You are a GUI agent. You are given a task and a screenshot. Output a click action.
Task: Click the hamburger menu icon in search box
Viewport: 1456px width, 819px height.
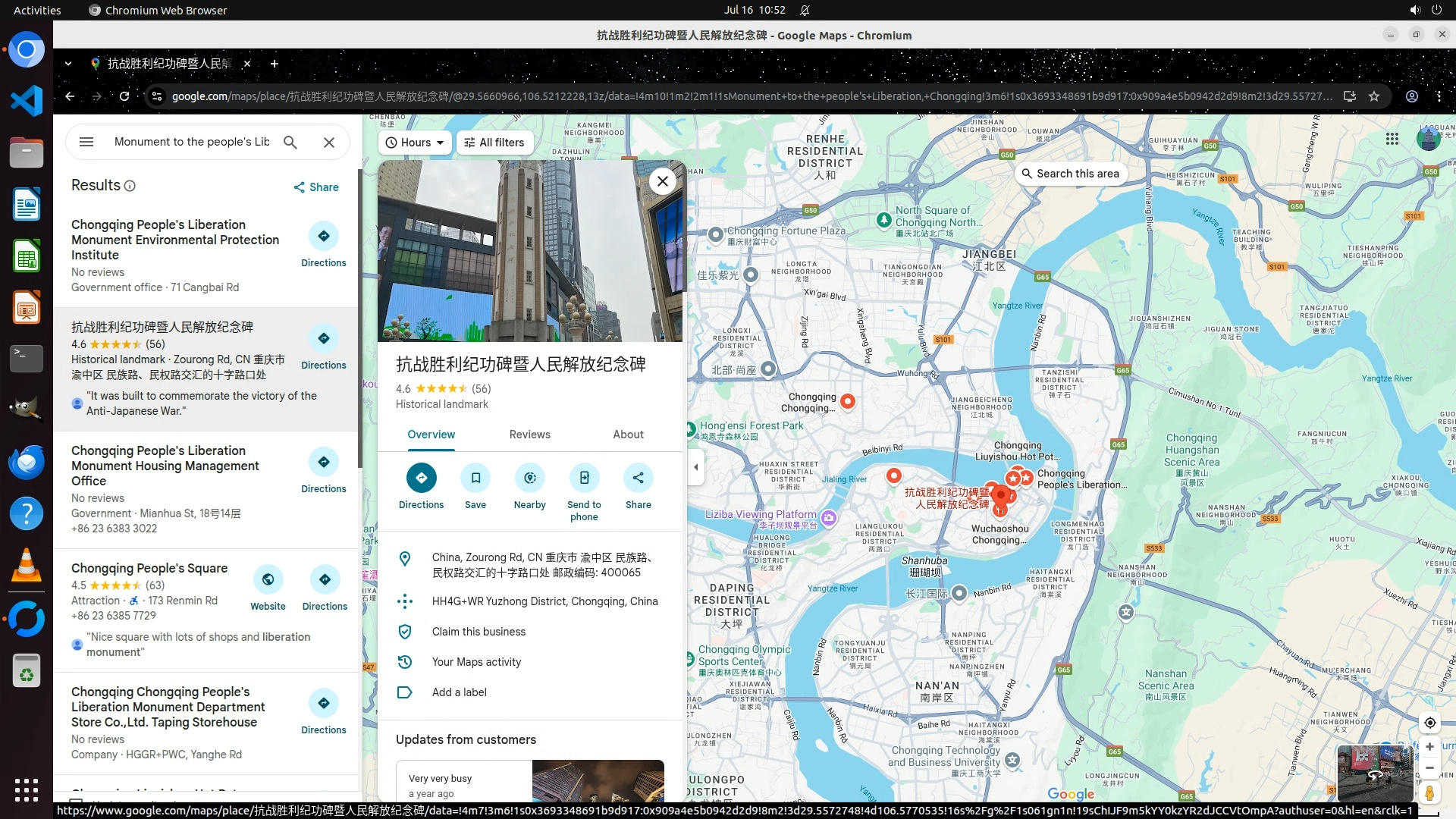coord(86,142)
